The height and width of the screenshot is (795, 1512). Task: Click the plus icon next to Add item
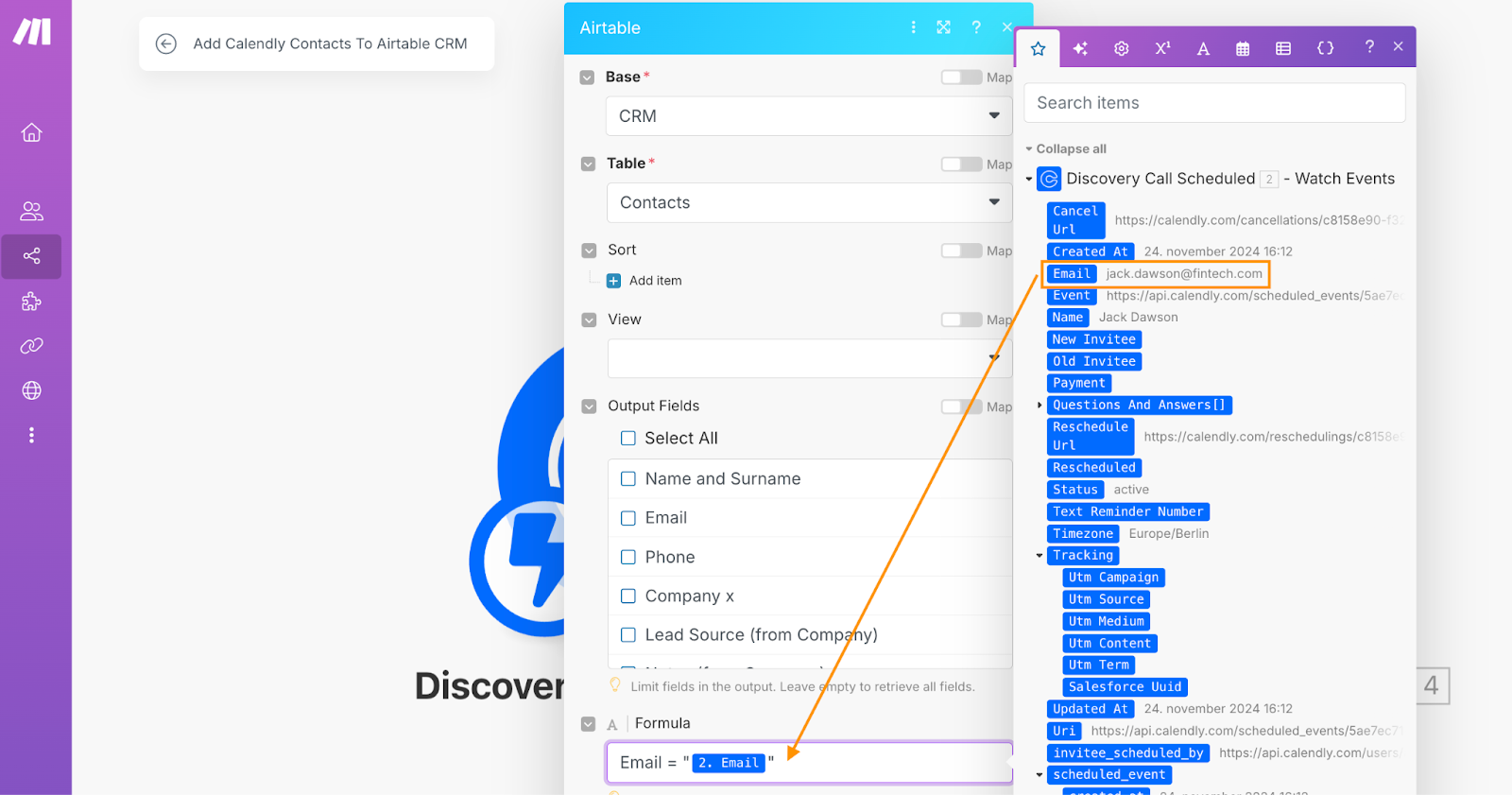(614, 281)
